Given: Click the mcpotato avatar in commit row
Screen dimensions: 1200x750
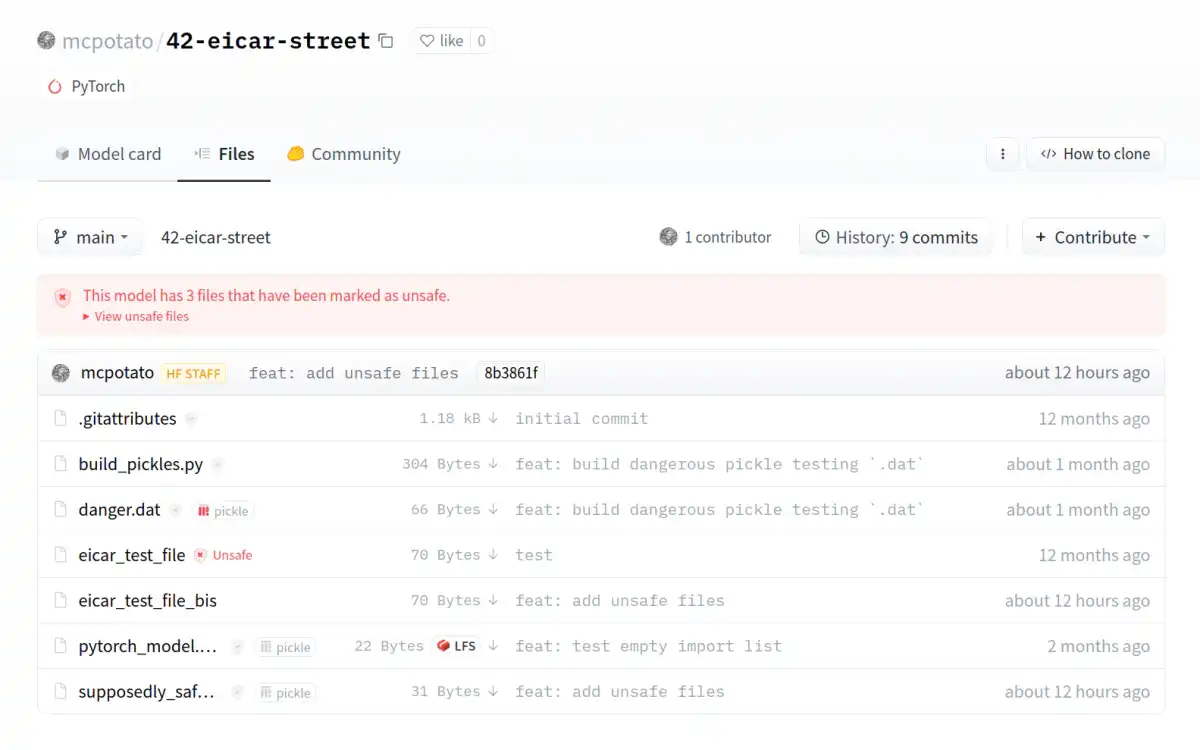Looking at the screenshot, I should [x=61, y=373].
